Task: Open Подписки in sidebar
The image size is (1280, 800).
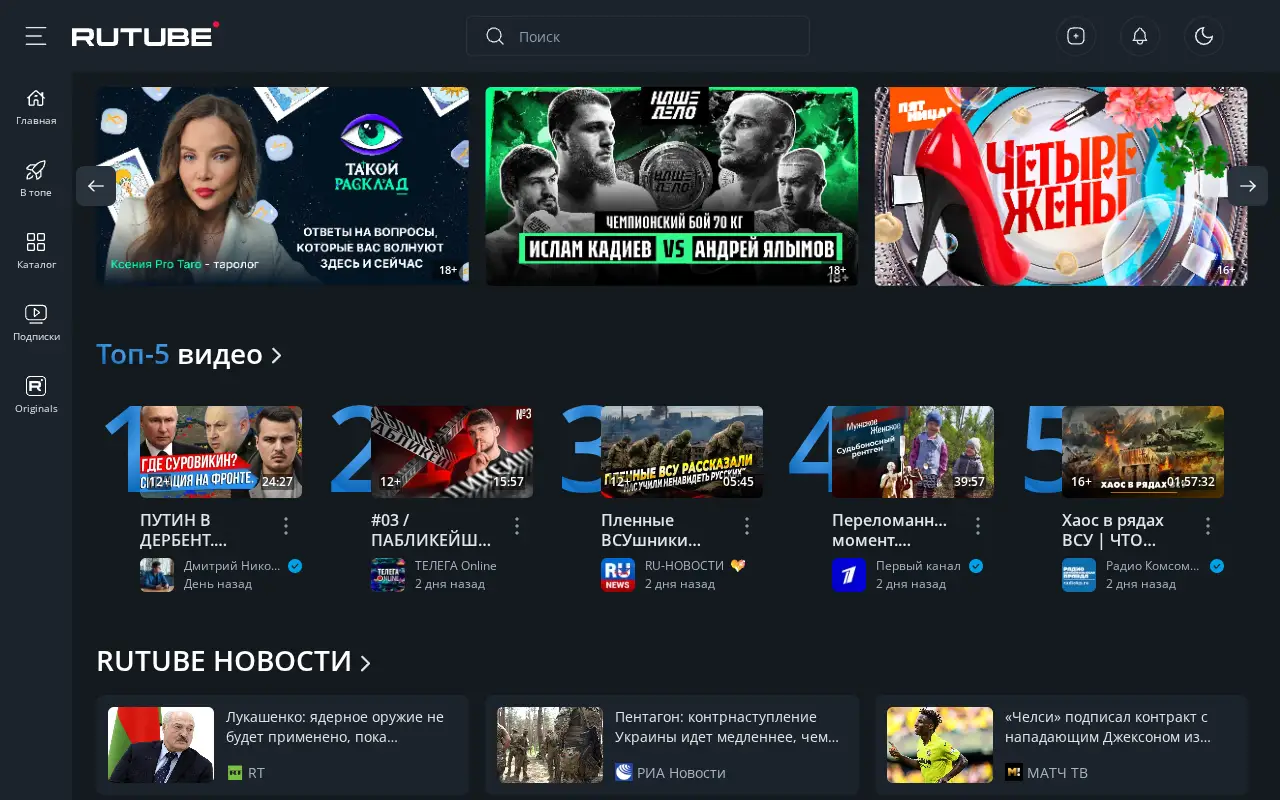Action: 36,323
